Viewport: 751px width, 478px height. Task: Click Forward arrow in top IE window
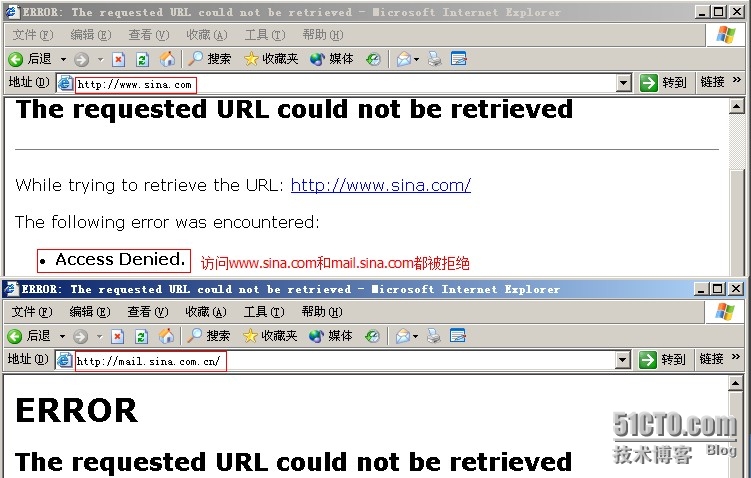click(x=81, y=59)
